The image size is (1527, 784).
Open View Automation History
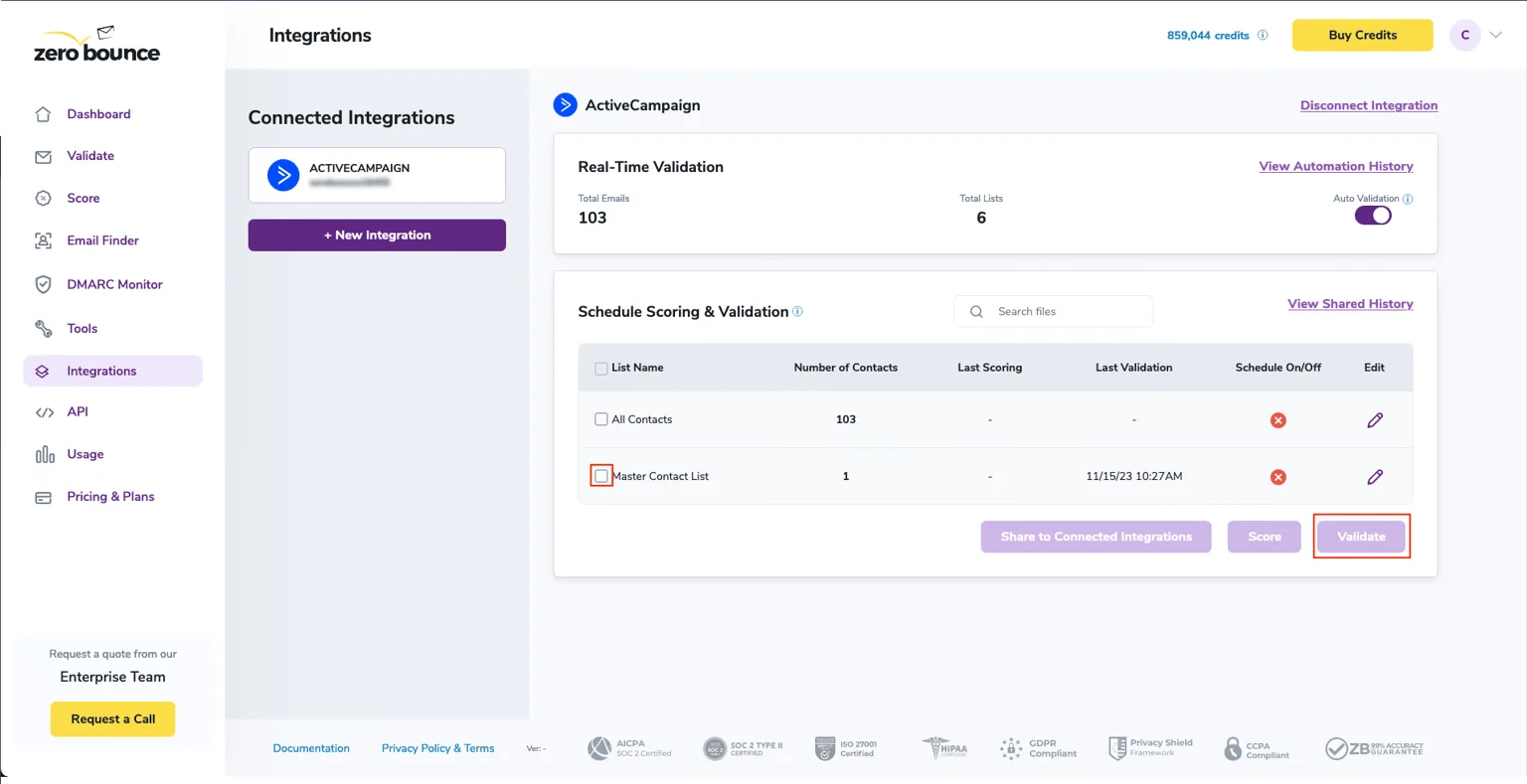tap(1335, 166)
